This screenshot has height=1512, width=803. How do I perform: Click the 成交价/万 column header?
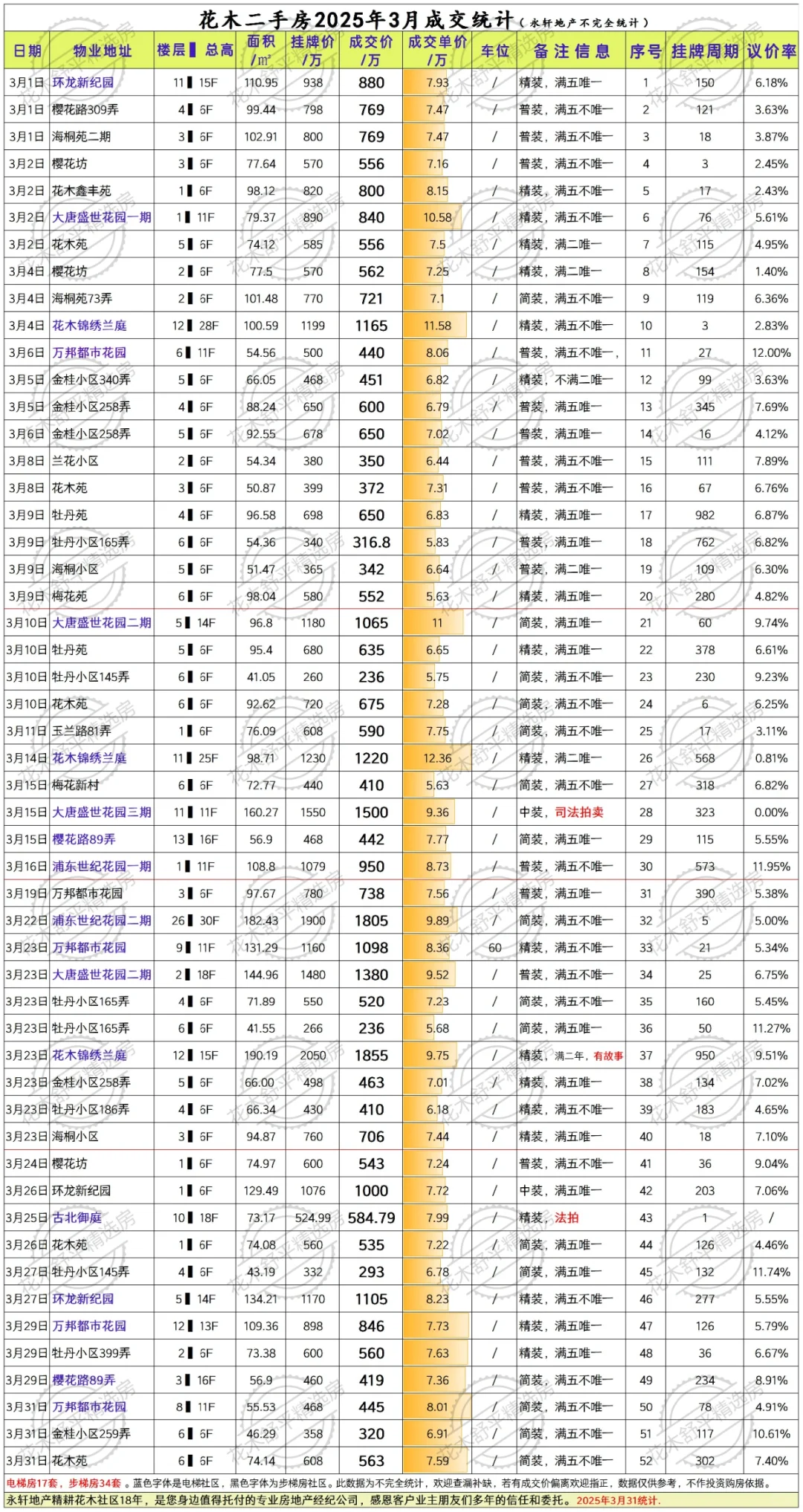371,51
